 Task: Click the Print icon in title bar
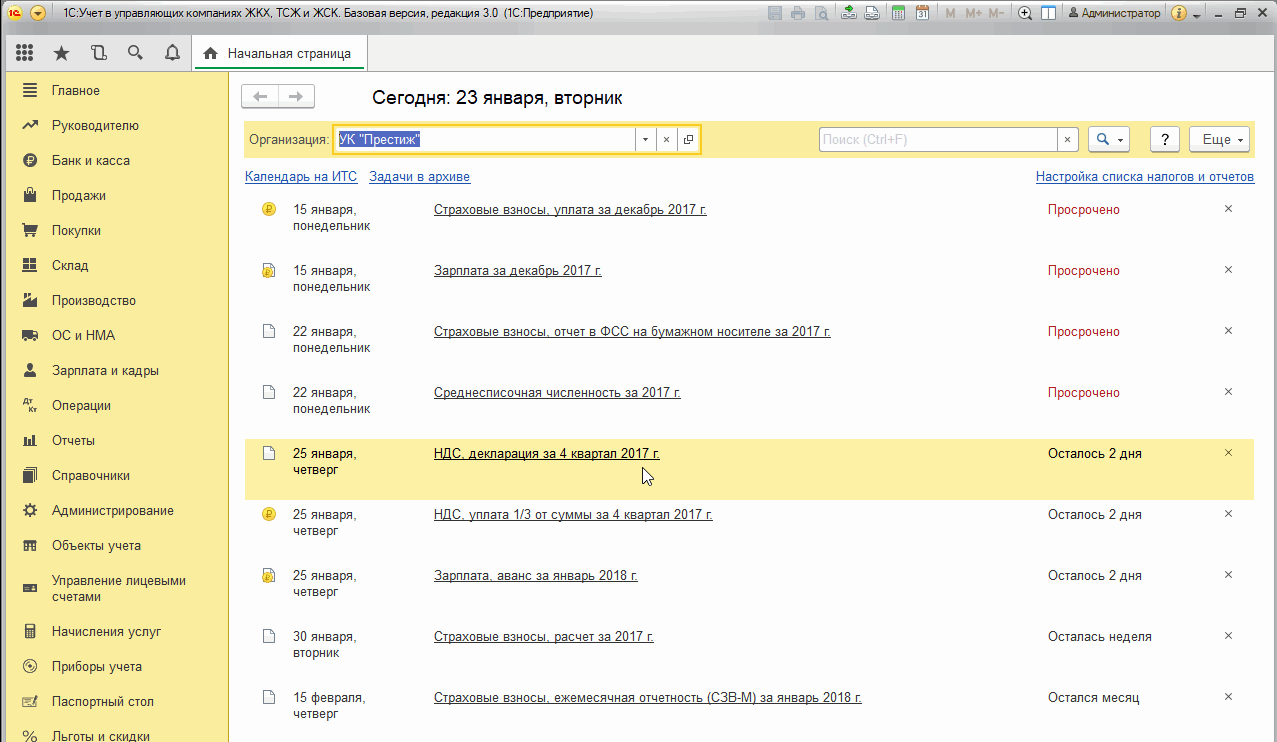pos(798,13)
